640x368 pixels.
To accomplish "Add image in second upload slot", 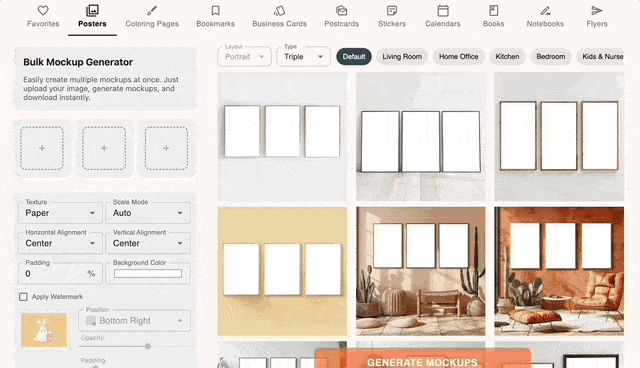I will point(104,148).
